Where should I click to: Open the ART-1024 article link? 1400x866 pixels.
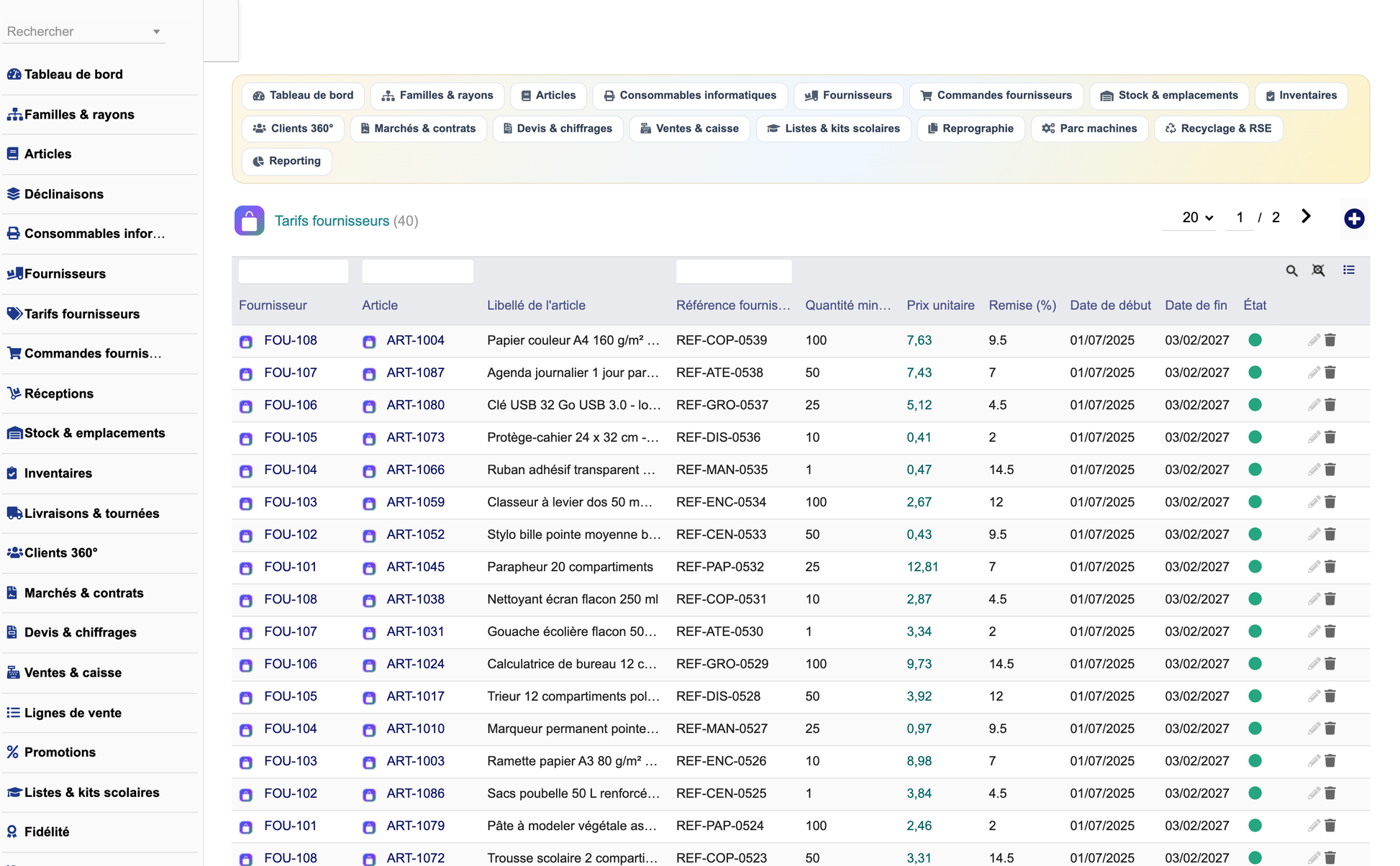[x=415, y=664]
